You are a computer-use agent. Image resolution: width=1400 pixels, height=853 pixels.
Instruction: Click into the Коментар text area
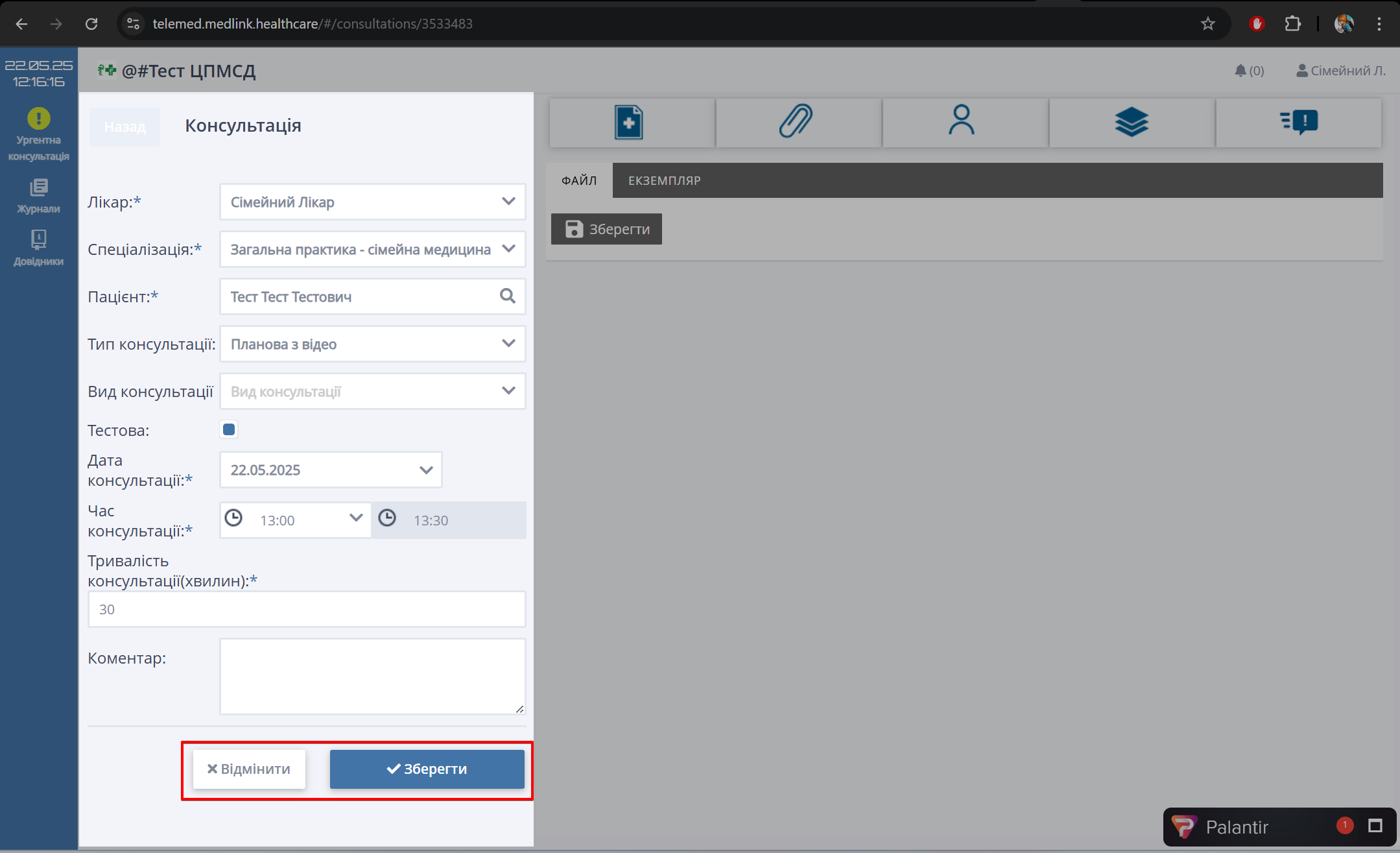(372, 676)
